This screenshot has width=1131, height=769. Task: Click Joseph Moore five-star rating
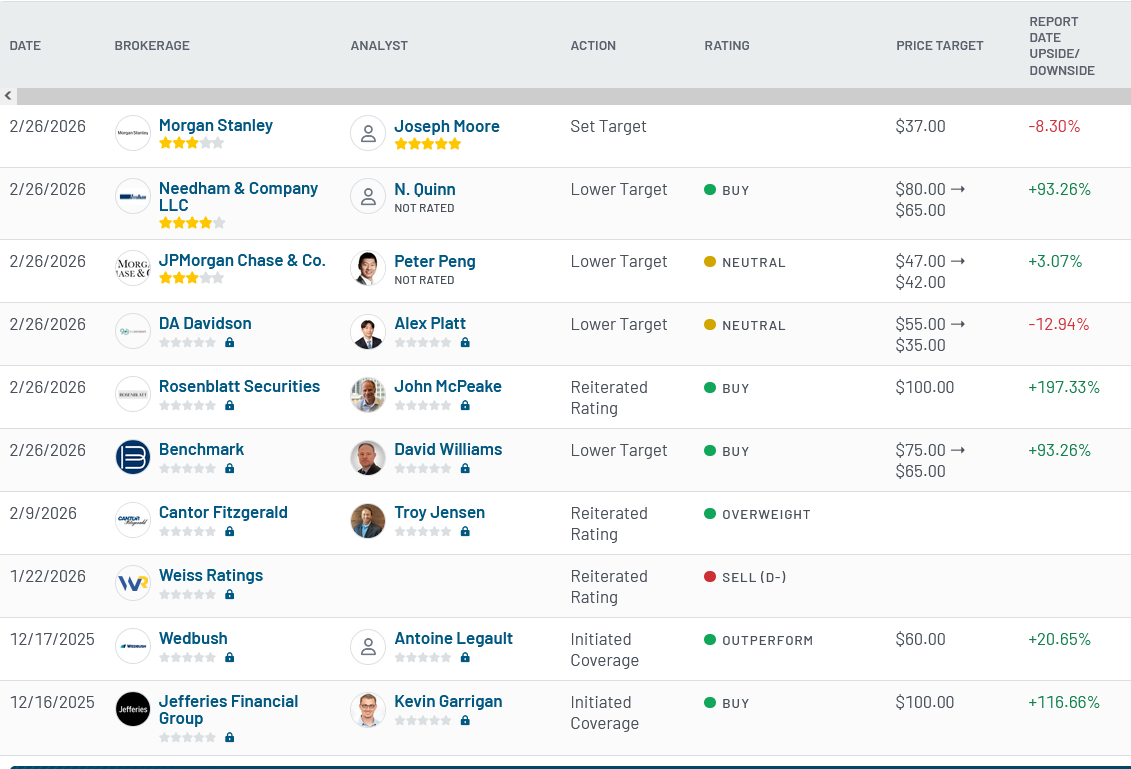coord(427,144)
